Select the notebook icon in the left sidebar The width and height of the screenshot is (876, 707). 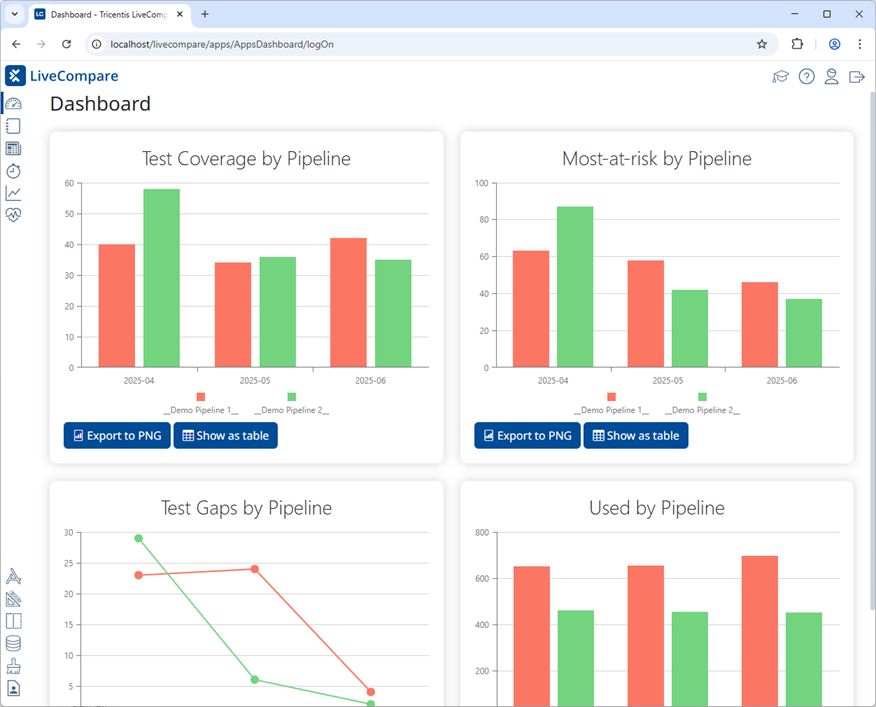point(13,125)
